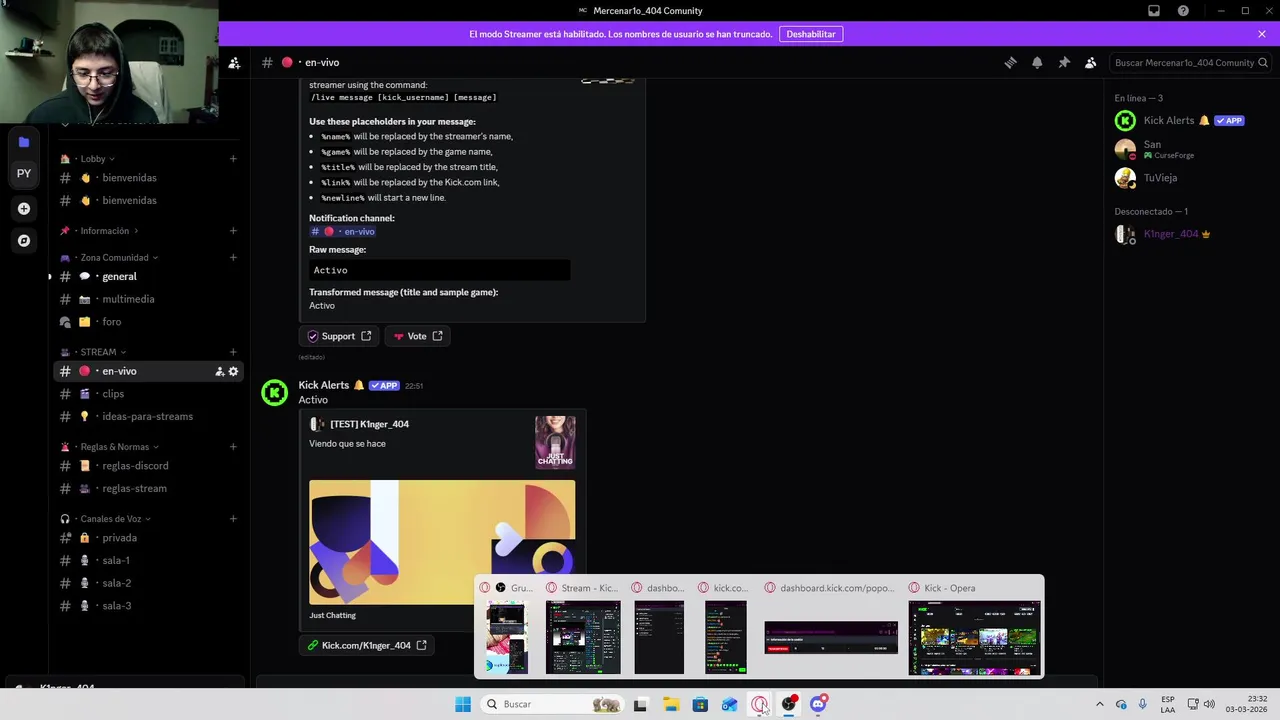Screen dimensions: 1280x720
Task: Open en-vivo channel settings gear
Action: 233,371
